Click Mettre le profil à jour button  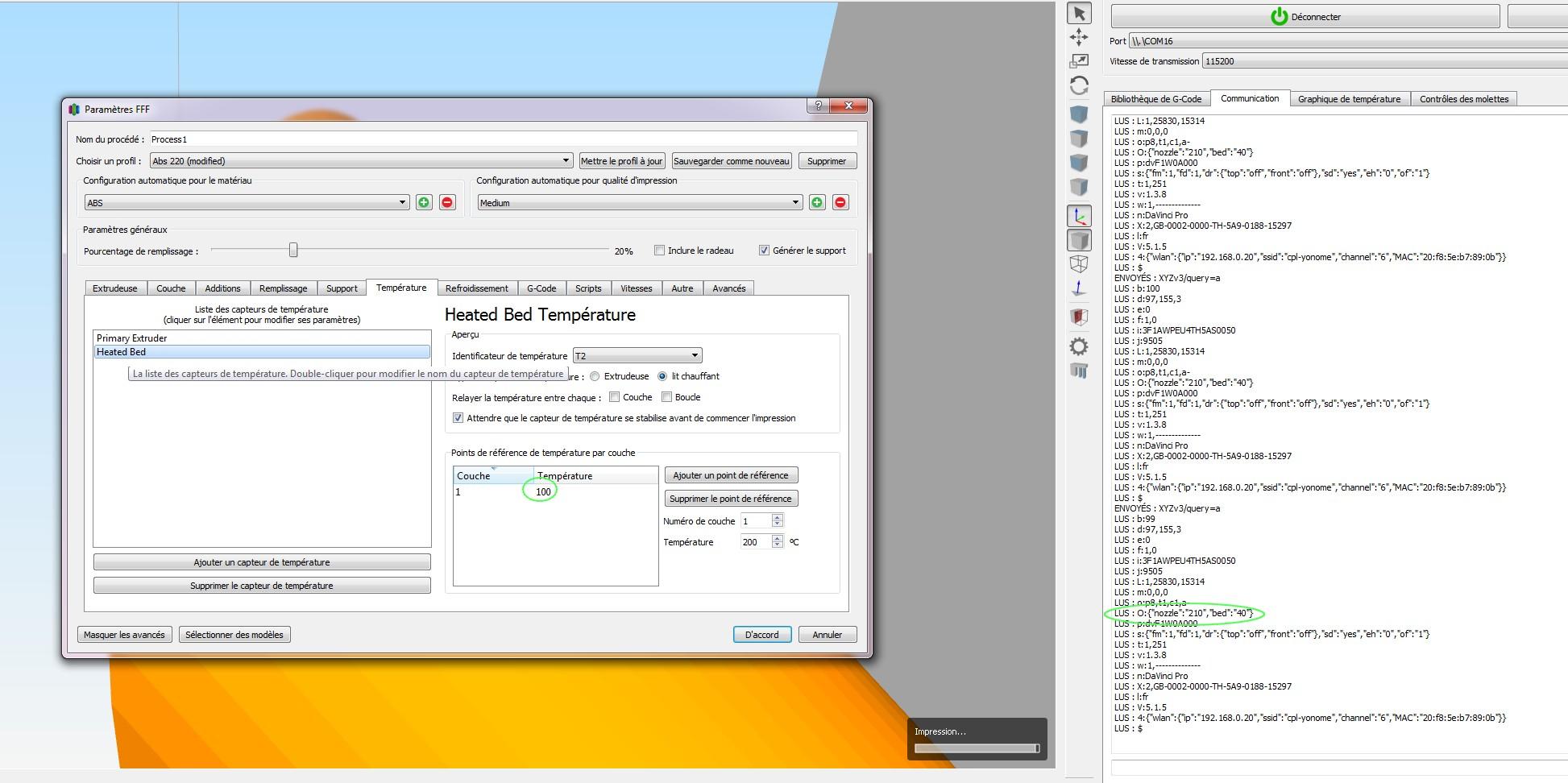click(622, 161)
